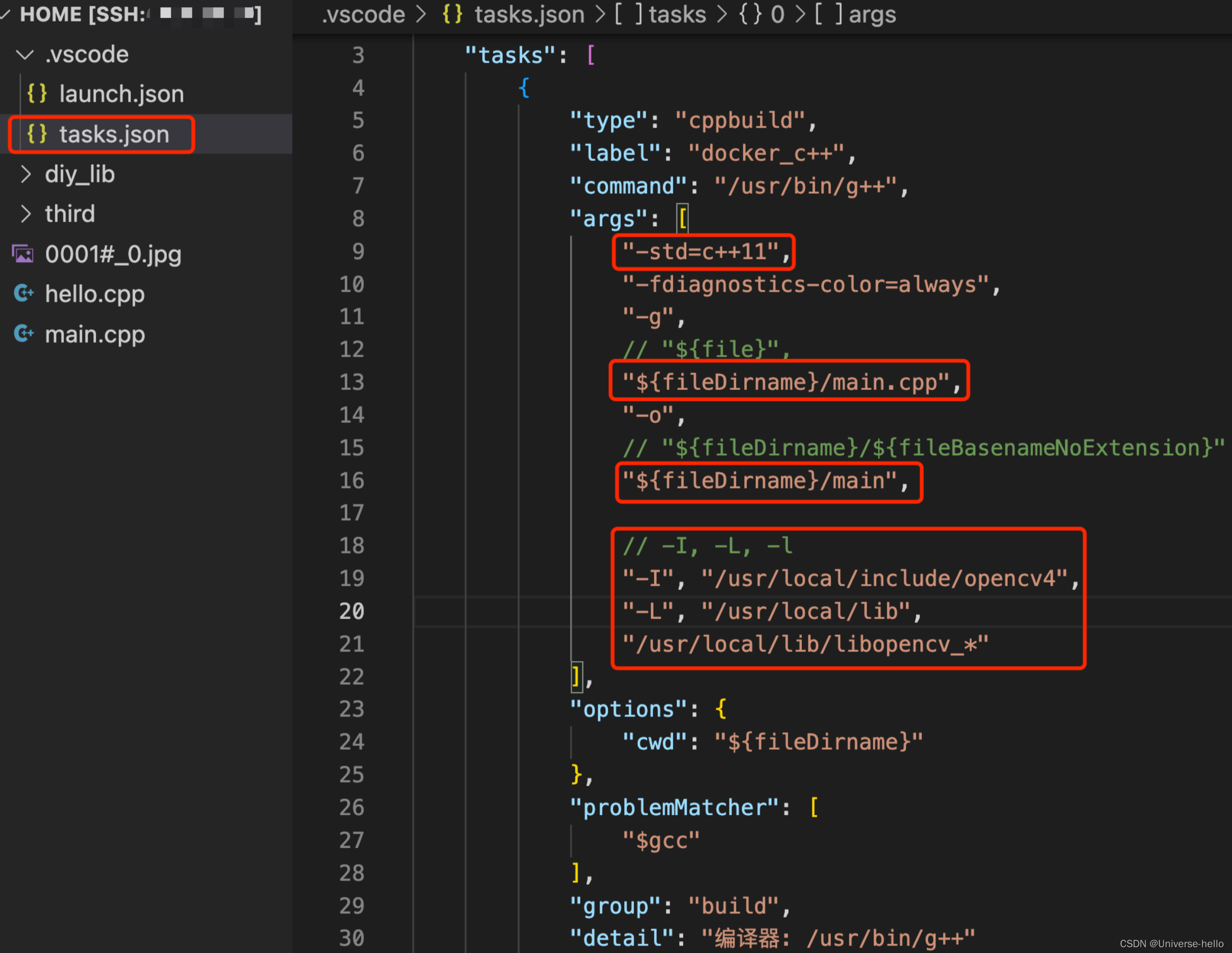Click the C++ icon beside hello.cpp
This screenshot has height=953, width=1232.
coord(24,294)
